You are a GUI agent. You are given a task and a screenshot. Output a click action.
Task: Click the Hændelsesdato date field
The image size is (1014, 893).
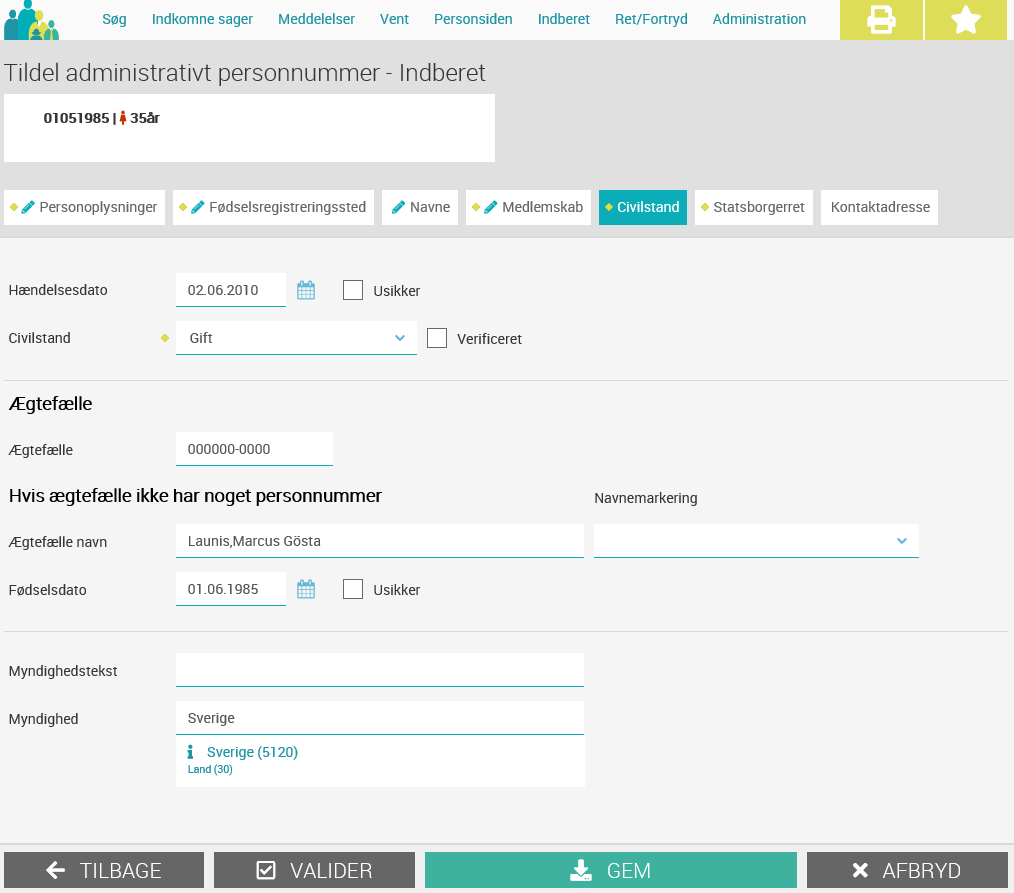231,290
